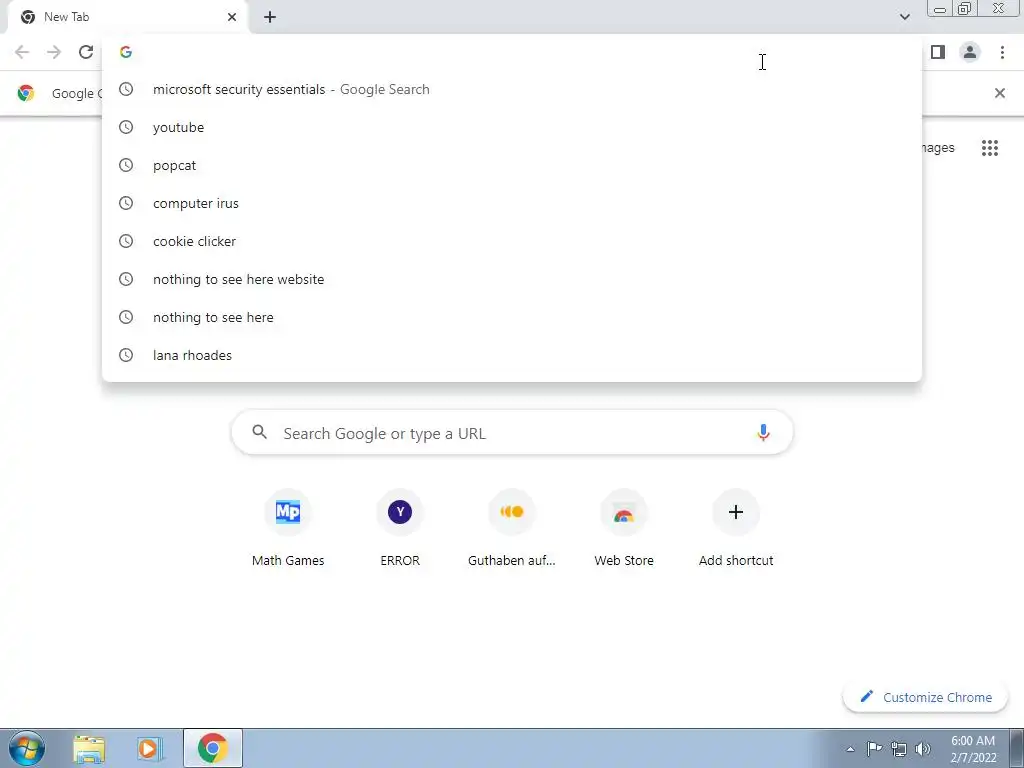Choose the popcat suggestion

click(512, 165)
